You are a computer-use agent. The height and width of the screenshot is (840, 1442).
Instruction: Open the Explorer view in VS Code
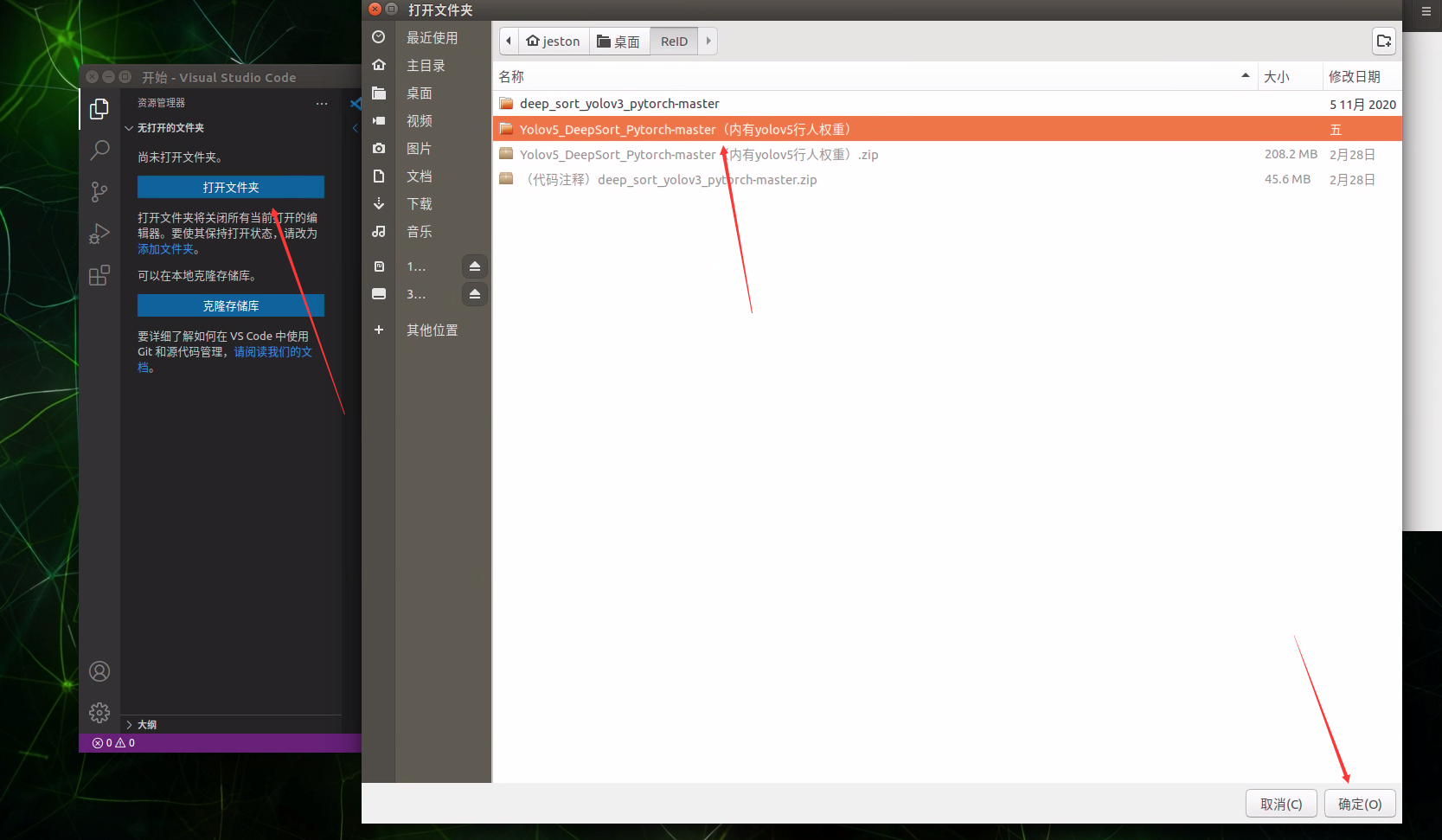click(99, 108)
